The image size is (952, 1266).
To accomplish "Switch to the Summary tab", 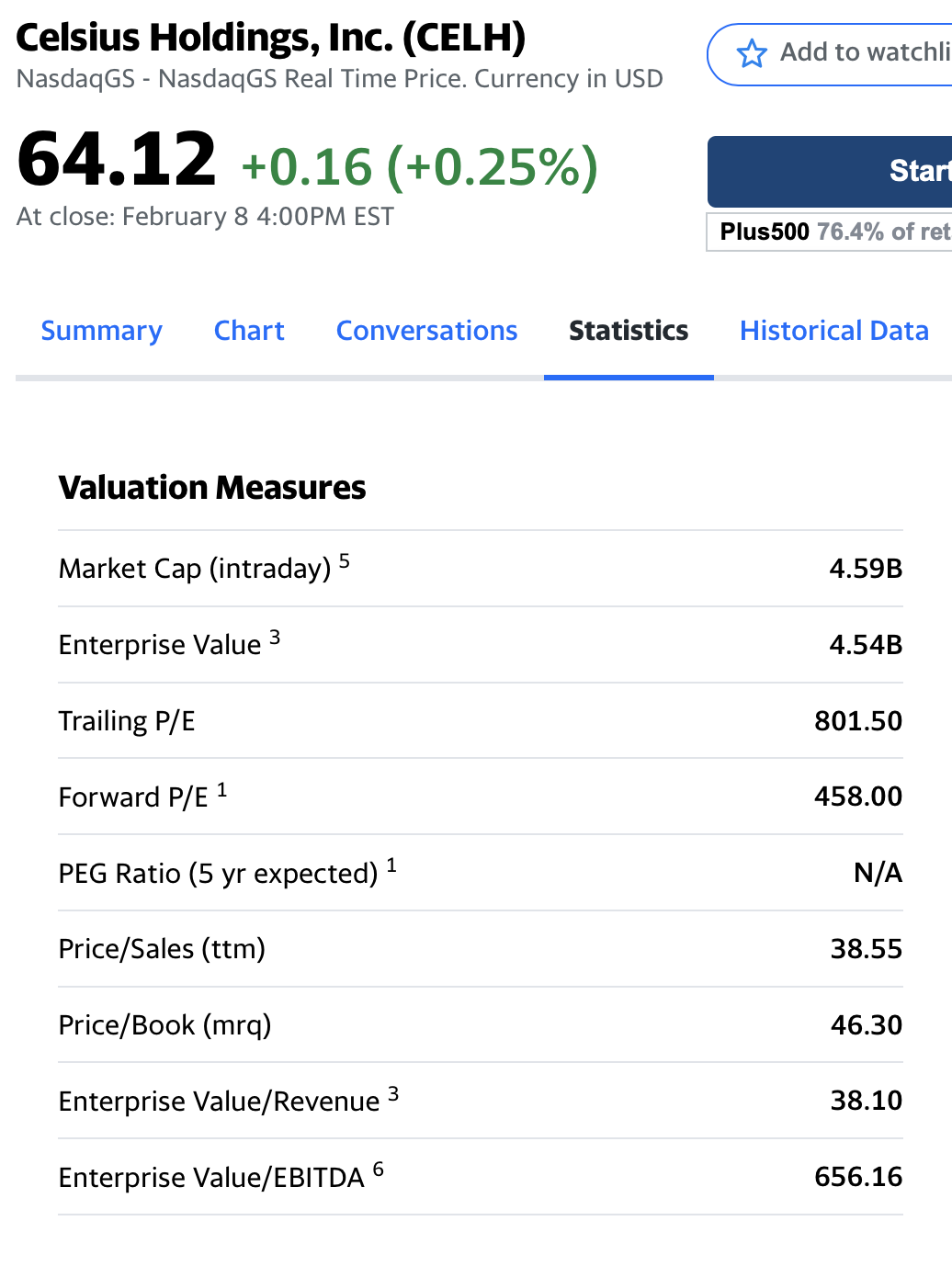I will coord(102,331).
